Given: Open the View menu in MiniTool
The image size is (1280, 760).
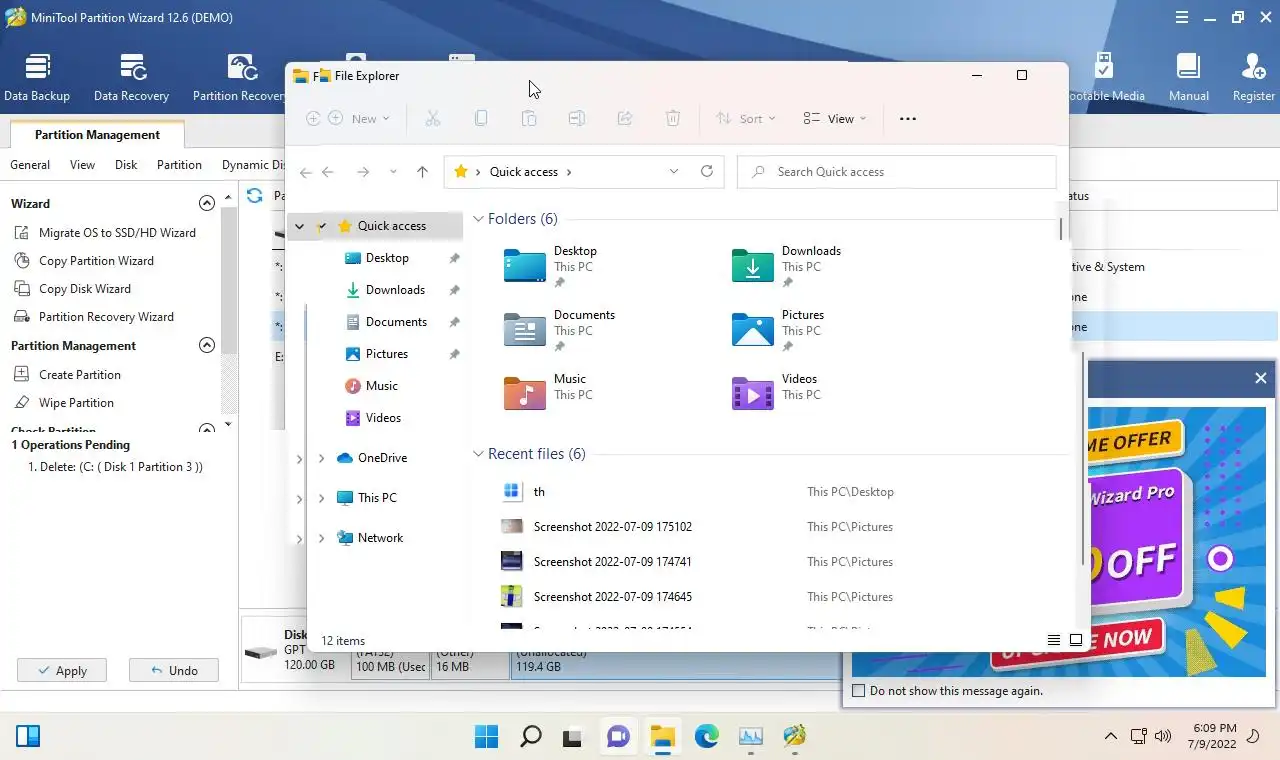Looking at the screenshot, I should [83, 165].
